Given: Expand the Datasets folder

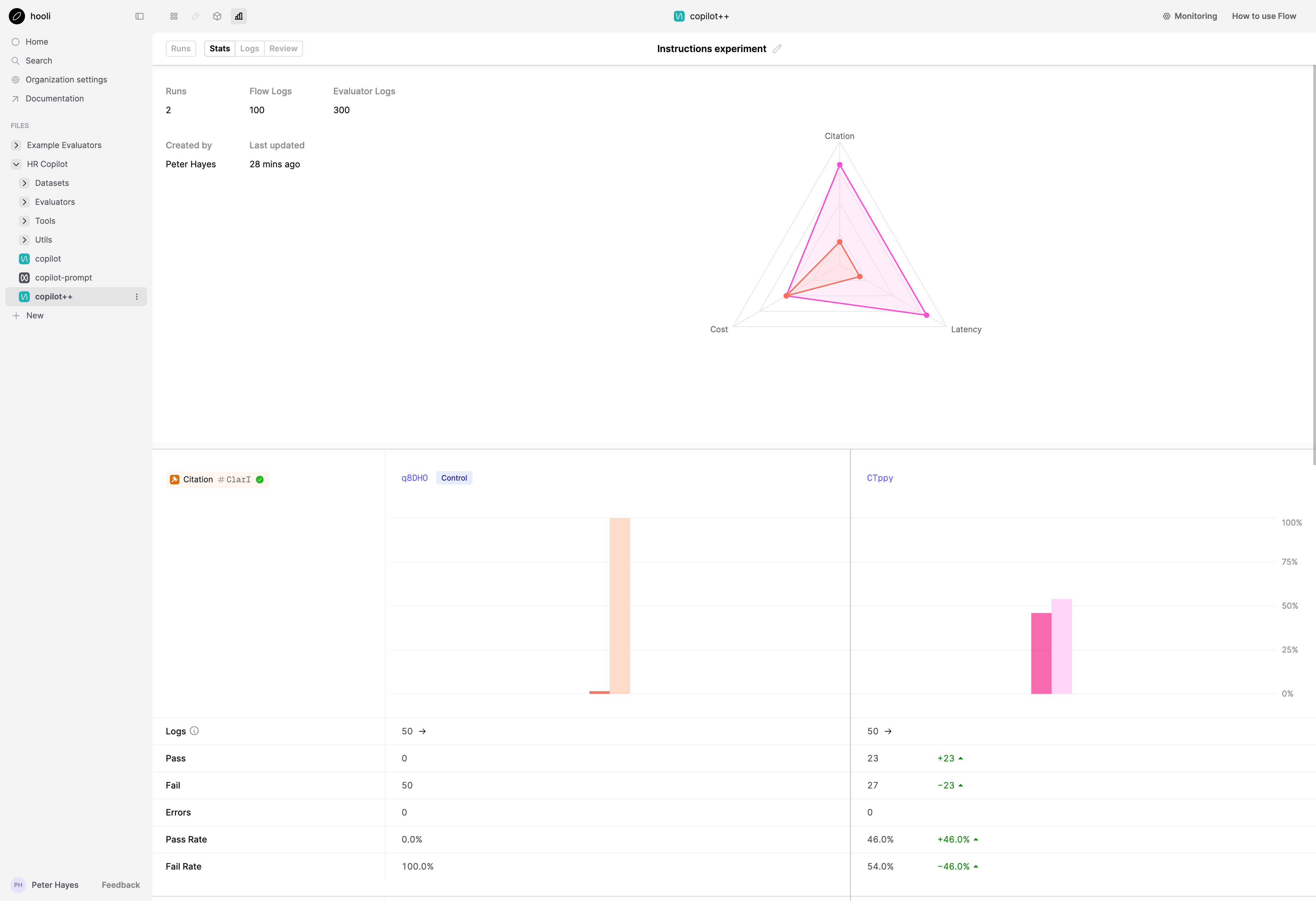Looking at the screenshot, I should [x=24, y=183].
